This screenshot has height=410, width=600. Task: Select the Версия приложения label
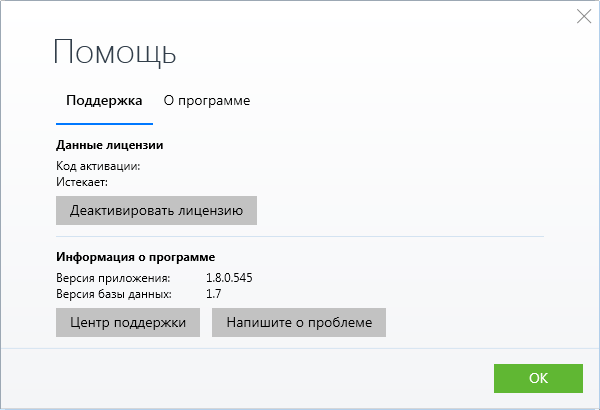tap(114, 278)
